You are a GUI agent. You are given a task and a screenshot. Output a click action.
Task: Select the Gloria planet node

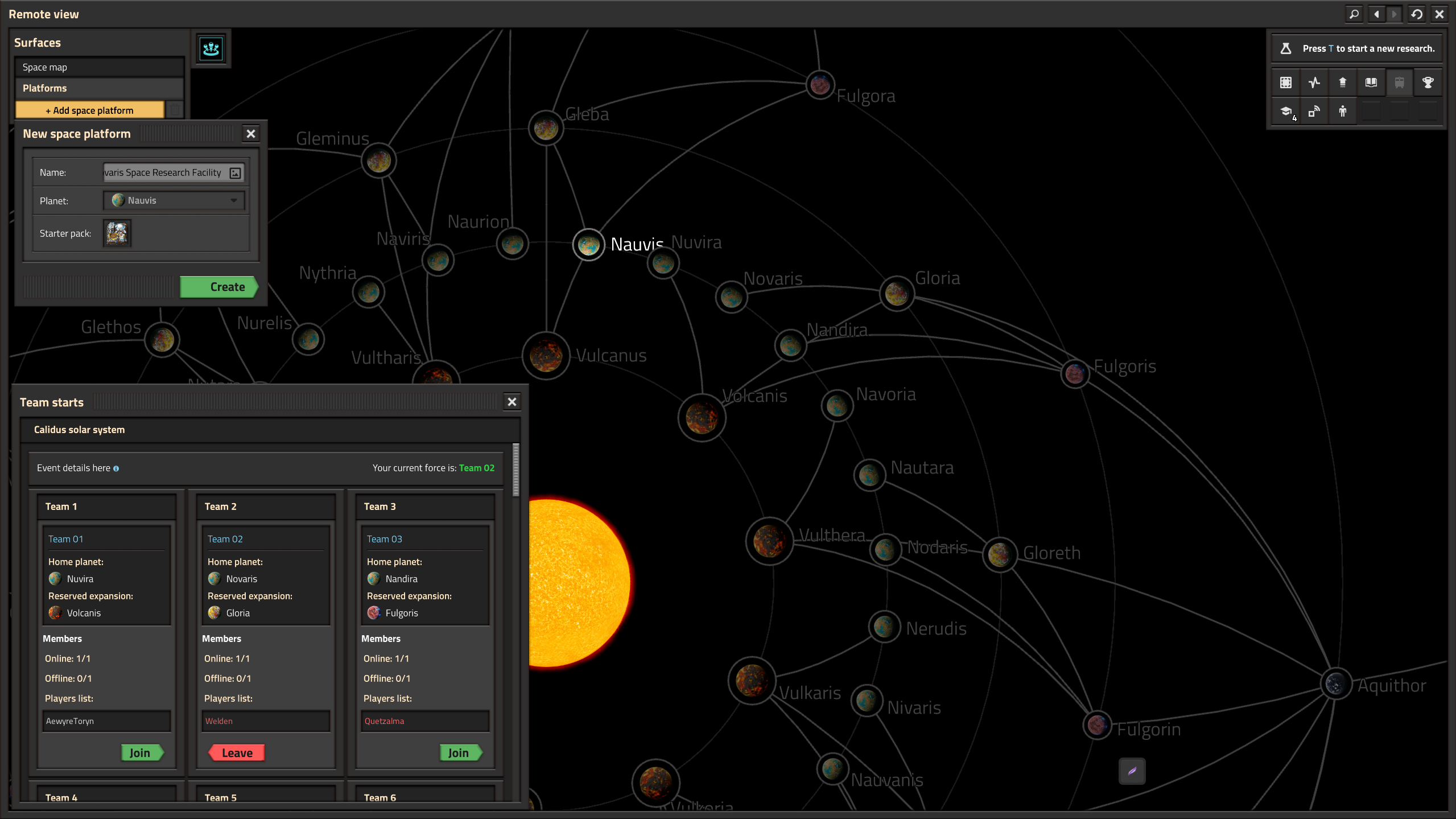897,294
